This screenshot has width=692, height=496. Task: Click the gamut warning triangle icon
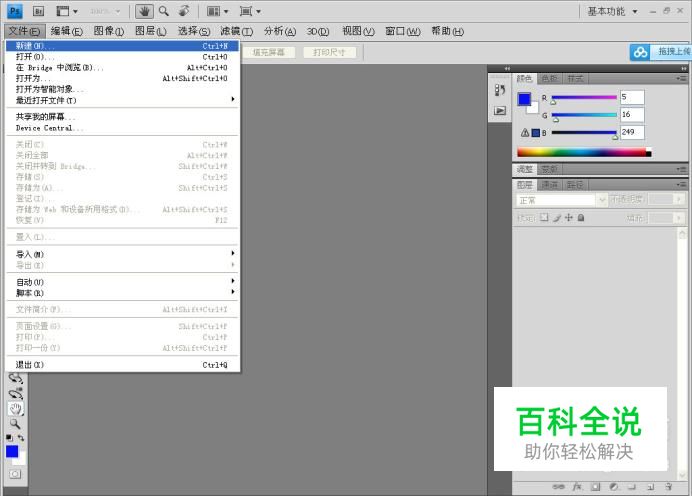(x=524, y=132)
